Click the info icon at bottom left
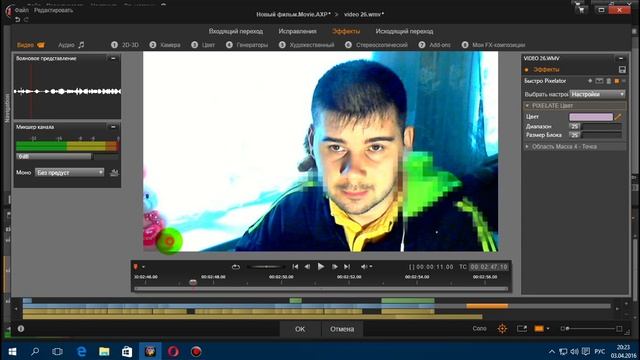The height and width of the screenshot is (360, 640). point(21,329)
